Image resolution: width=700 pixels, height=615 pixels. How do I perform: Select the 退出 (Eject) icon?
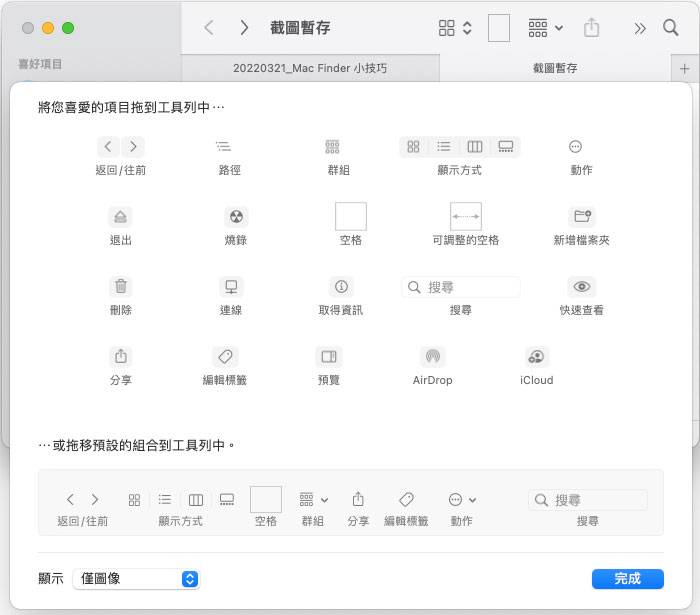[x=120, y=216]
